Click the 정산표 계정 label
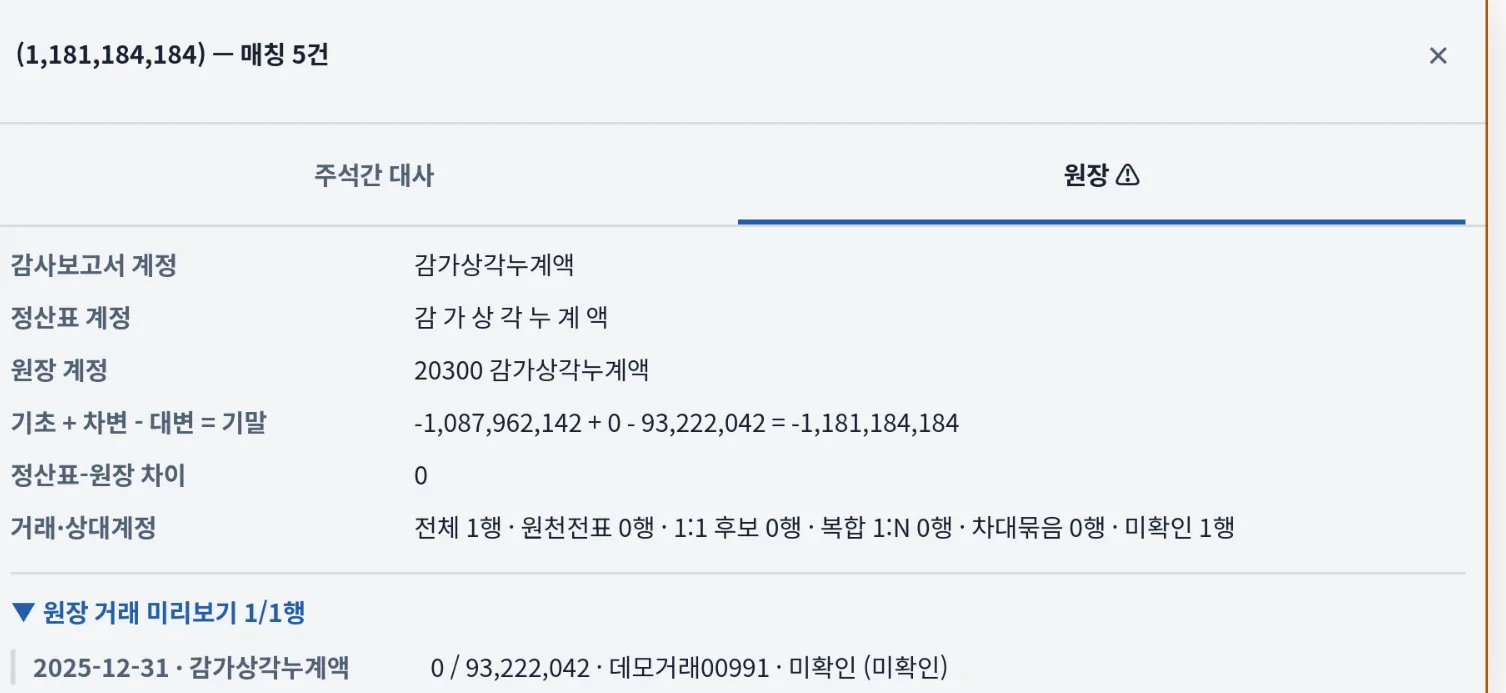The image size is (1506, 693). (x=70, y=318)
